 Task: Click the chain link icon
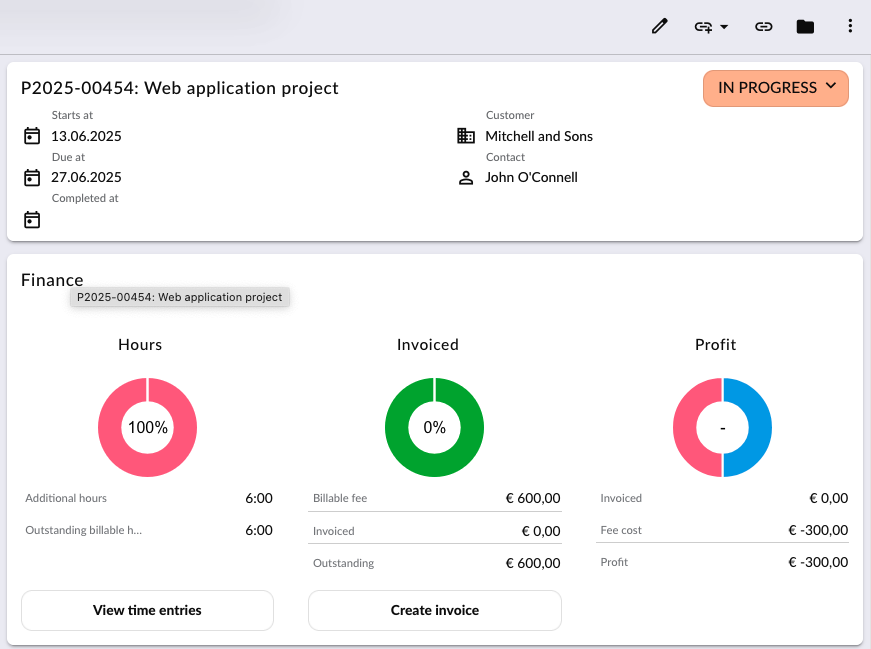click(763, 26)
